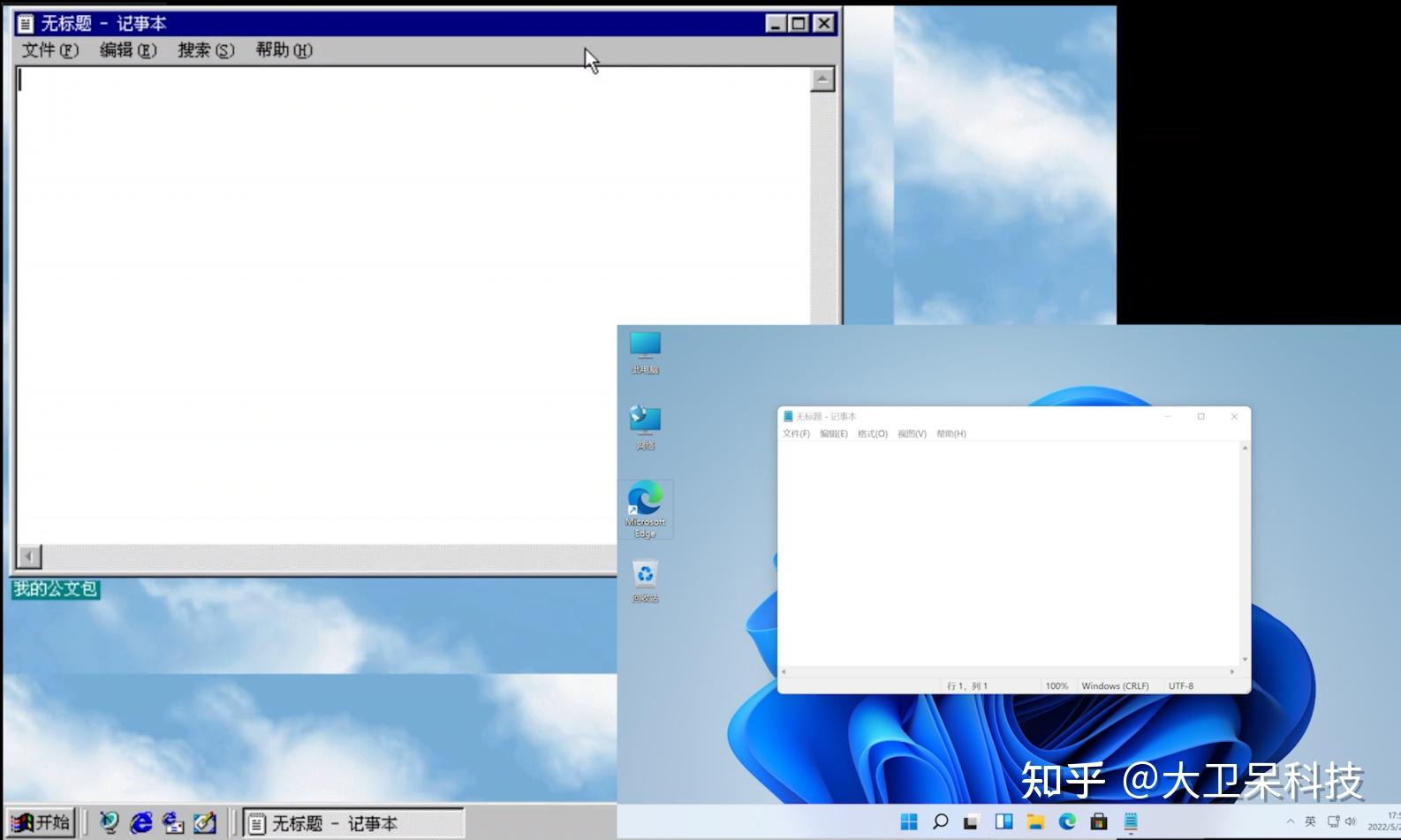Open Internet Explorer from Win98 quick launch

[x=140, y=823]
